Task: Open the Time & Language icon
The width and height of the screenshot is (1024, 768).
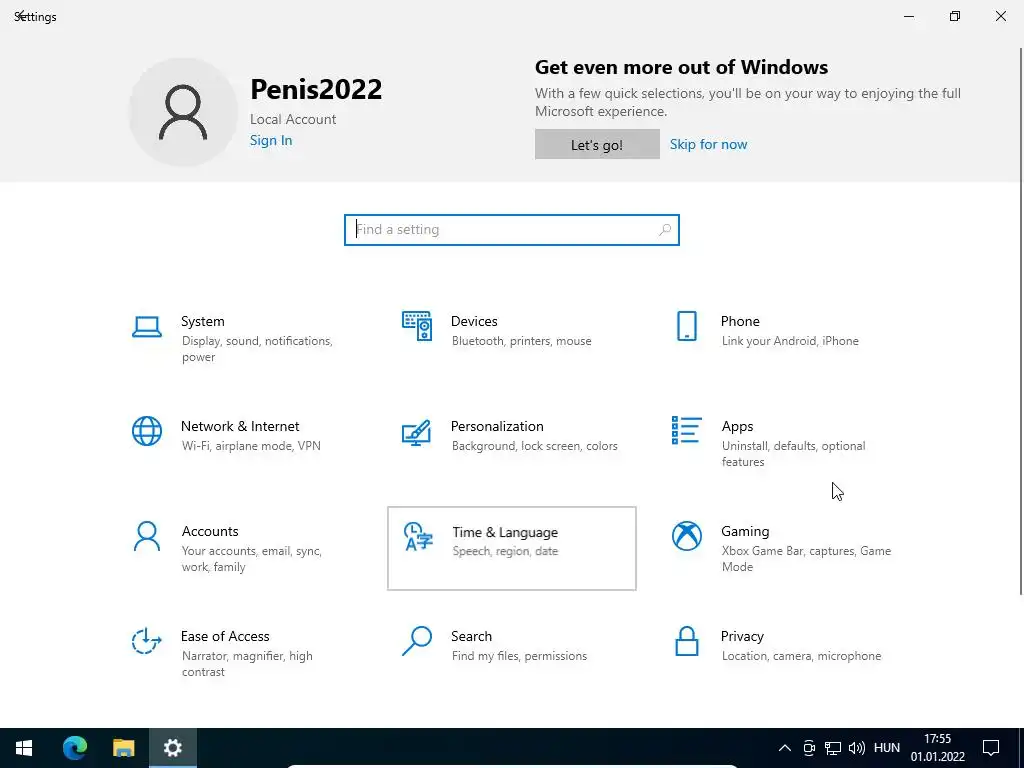Action: click(418, 537)
